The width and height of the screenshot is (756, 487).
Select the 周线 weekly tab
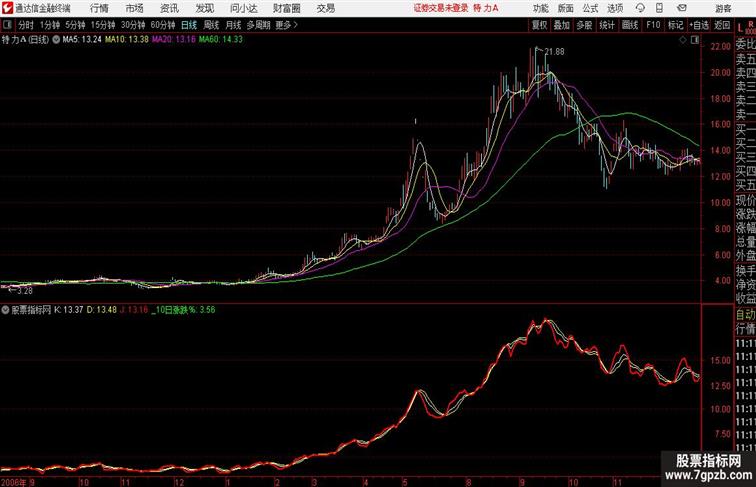[211, 25]
